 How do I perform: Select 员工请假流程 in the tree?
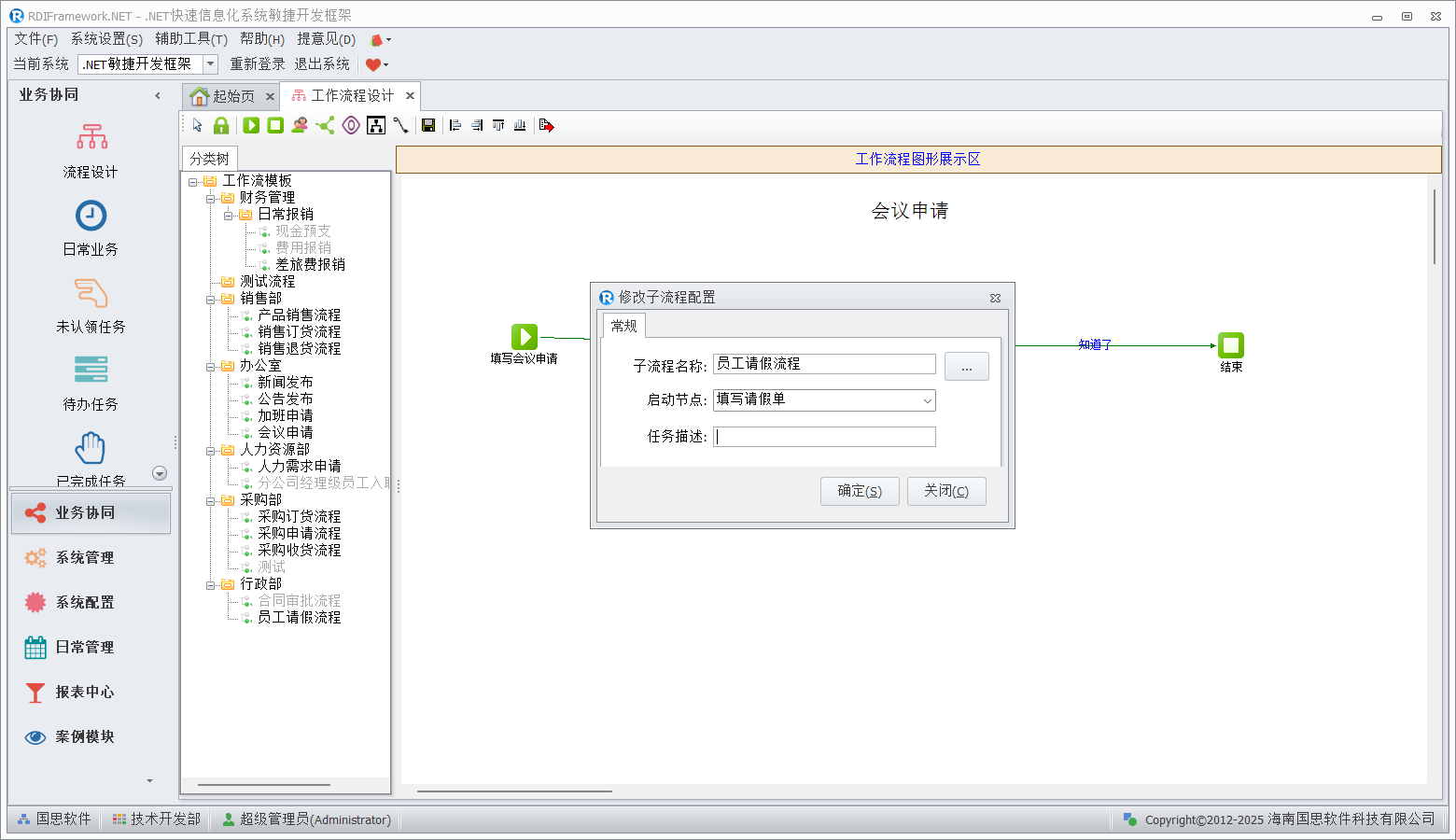point(299,617)
